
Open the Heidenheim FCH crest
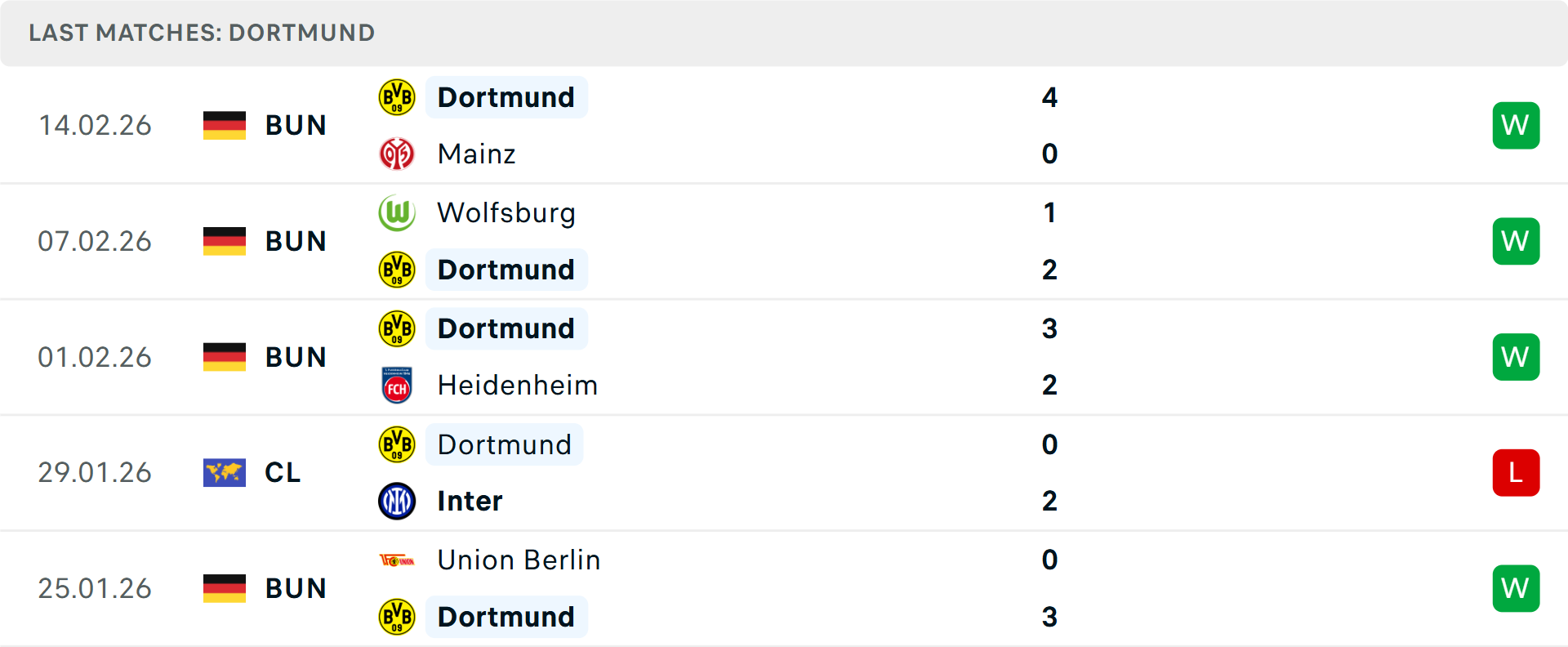pyautogui.click(x=398, y=385)
